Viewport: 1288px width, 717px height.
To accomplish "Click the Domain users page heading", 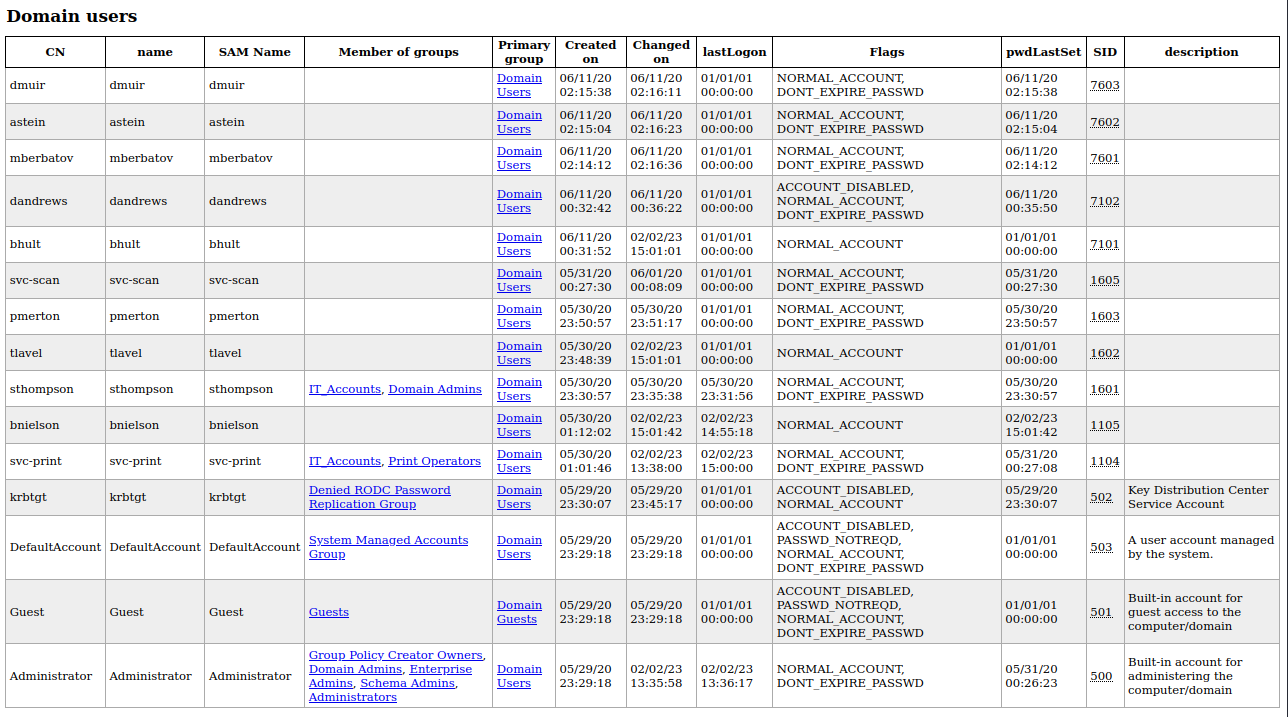I will tap(72, 16).
